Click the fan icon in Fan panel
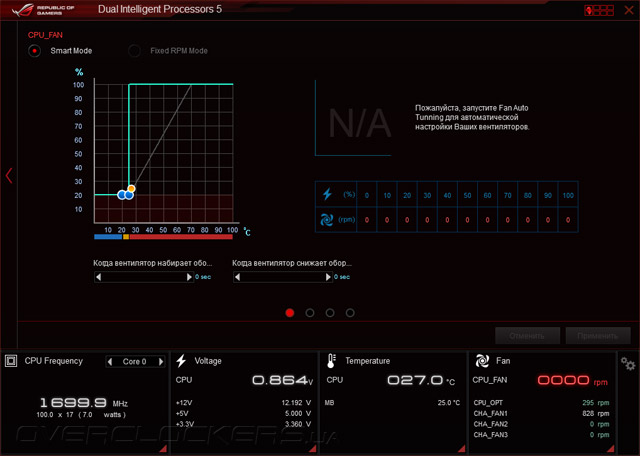The image size is (640, 456). pos(482,361)
